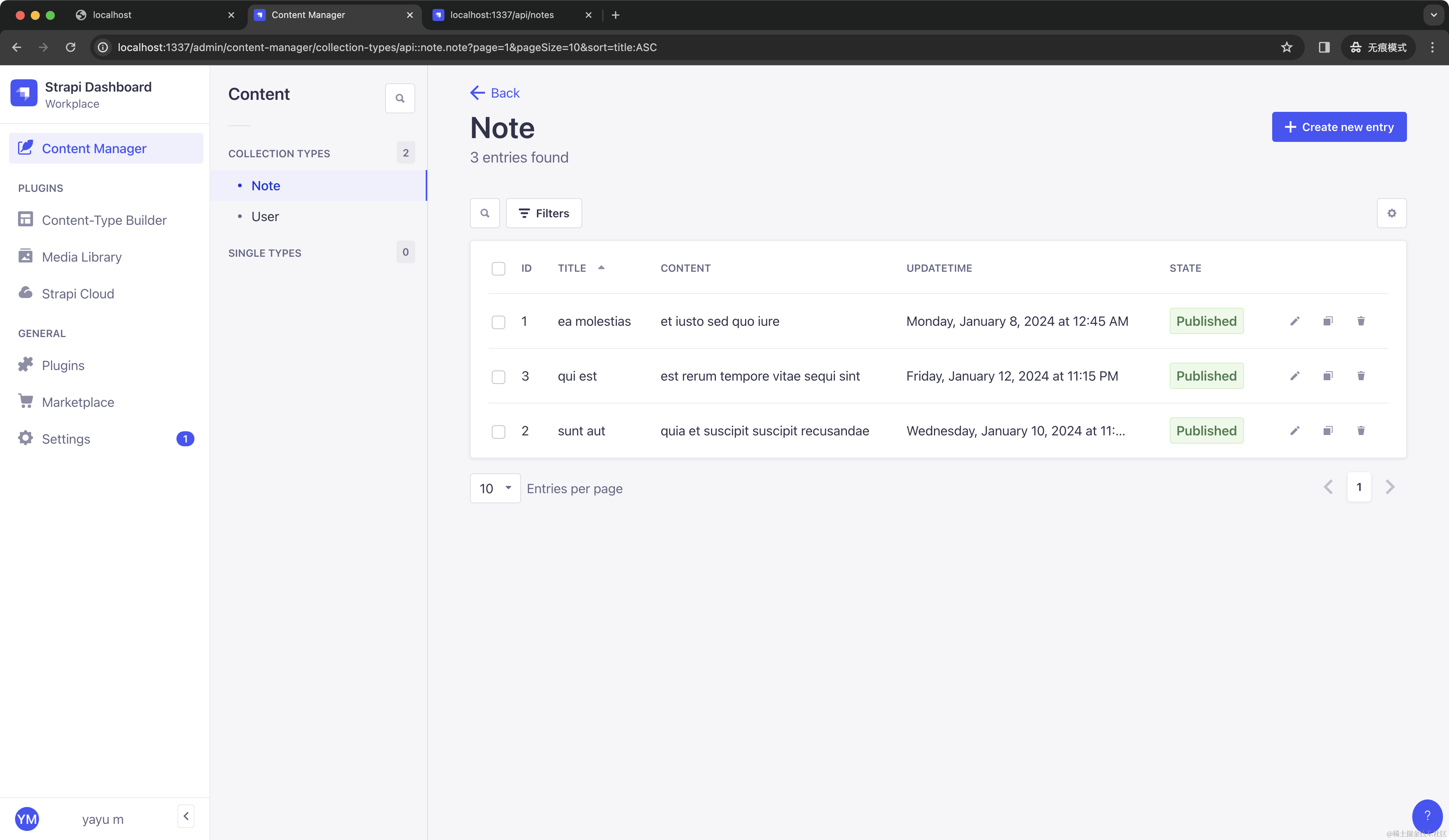Collapse the left navigation sidebar
1449x840 pixels.
pos(186,816)
